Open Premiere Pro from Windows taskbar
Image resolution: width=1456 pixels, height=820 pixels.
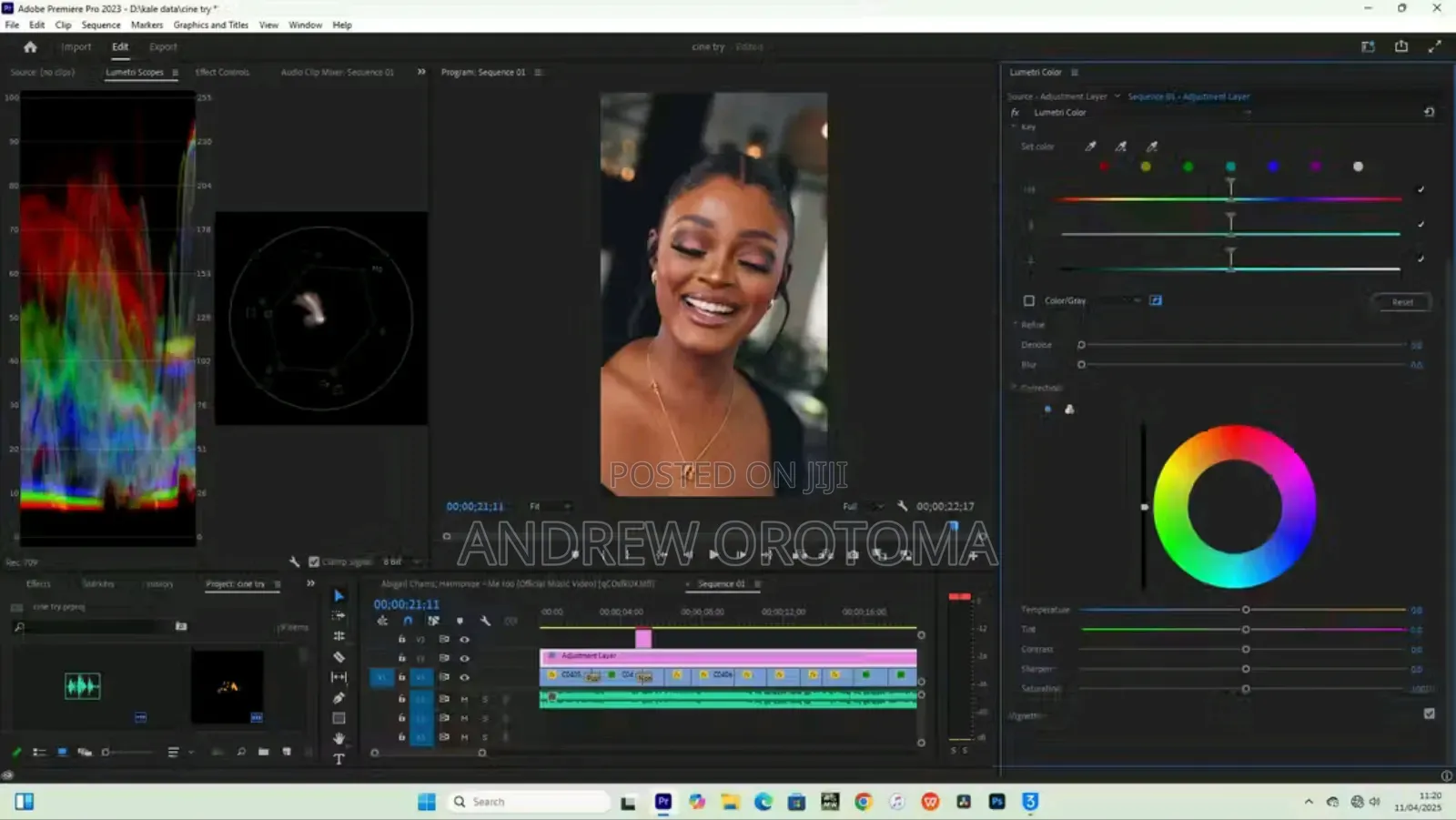click(663, 802)
